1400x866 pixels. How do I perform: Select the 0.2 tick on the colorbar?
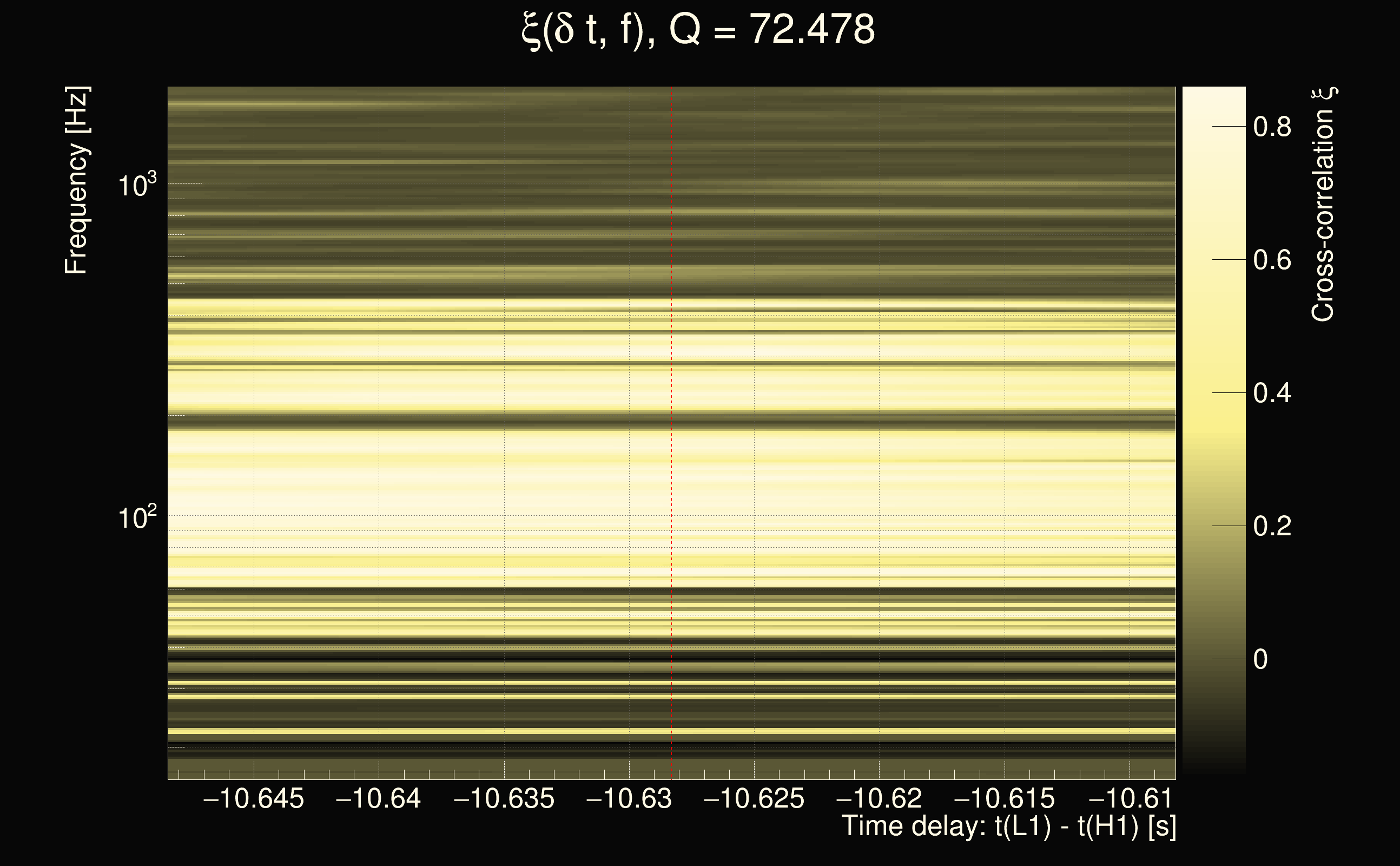coord(1272,526)
